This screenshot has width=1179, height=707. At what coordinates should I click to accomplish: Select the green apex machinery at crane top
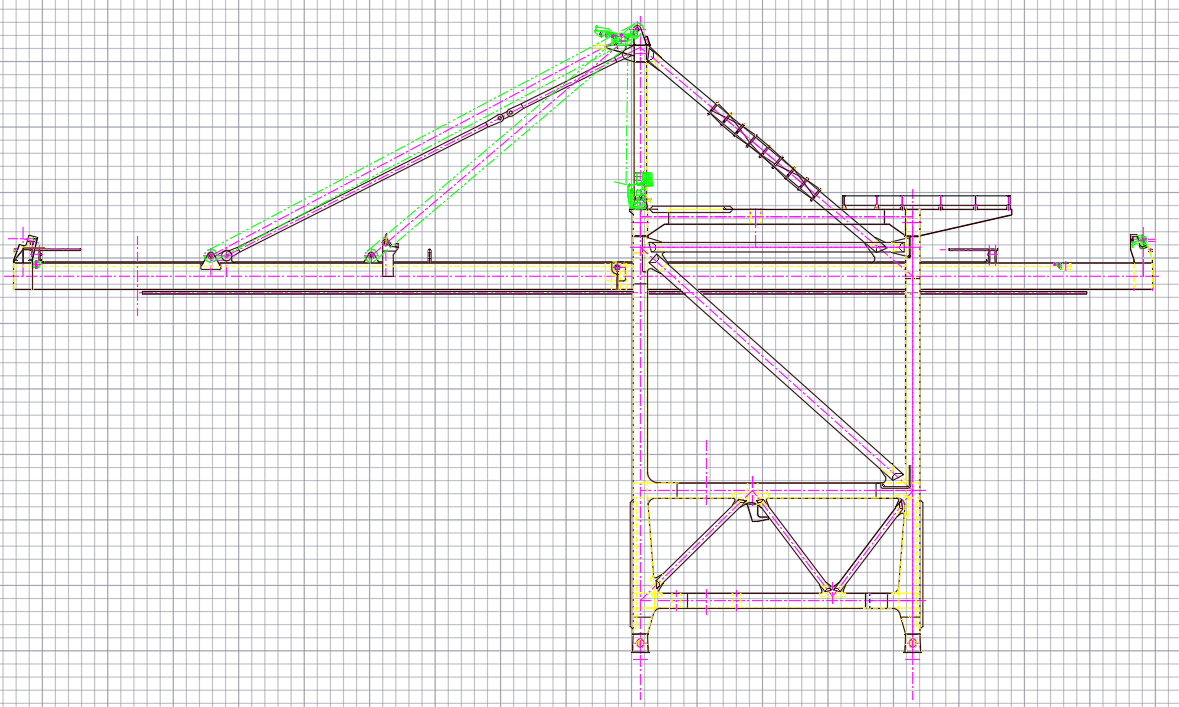tap(619, 35)
